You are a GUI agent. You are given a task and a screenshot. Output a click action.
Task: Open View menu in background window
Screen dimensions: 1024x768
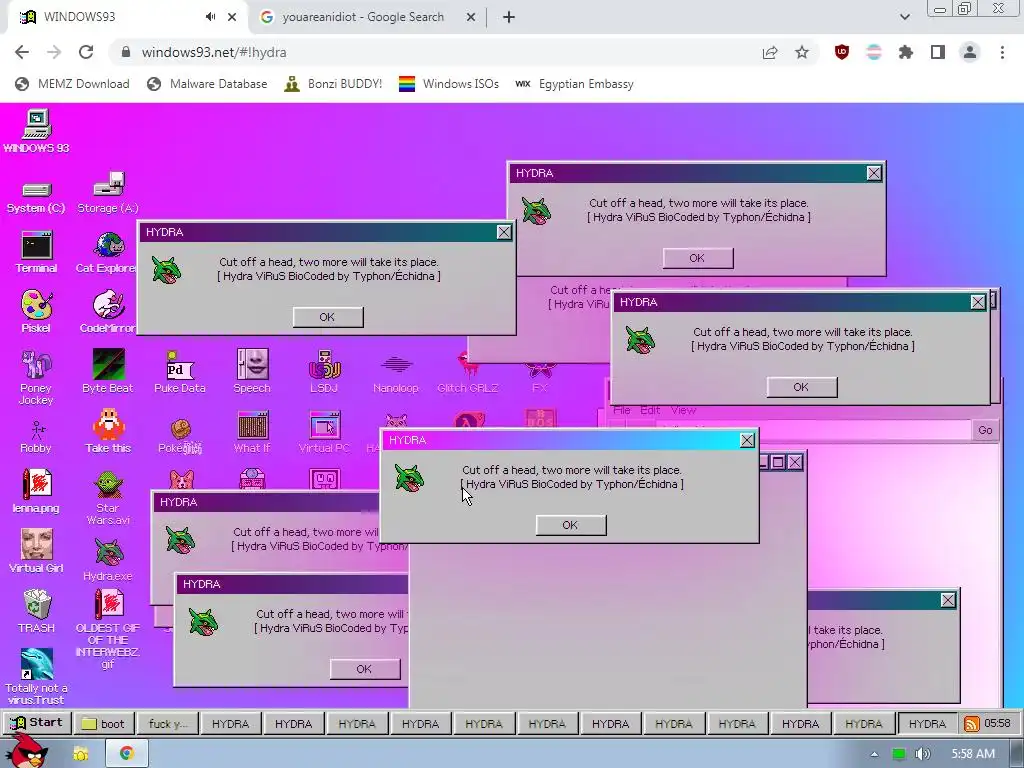[x=683, y=410]
